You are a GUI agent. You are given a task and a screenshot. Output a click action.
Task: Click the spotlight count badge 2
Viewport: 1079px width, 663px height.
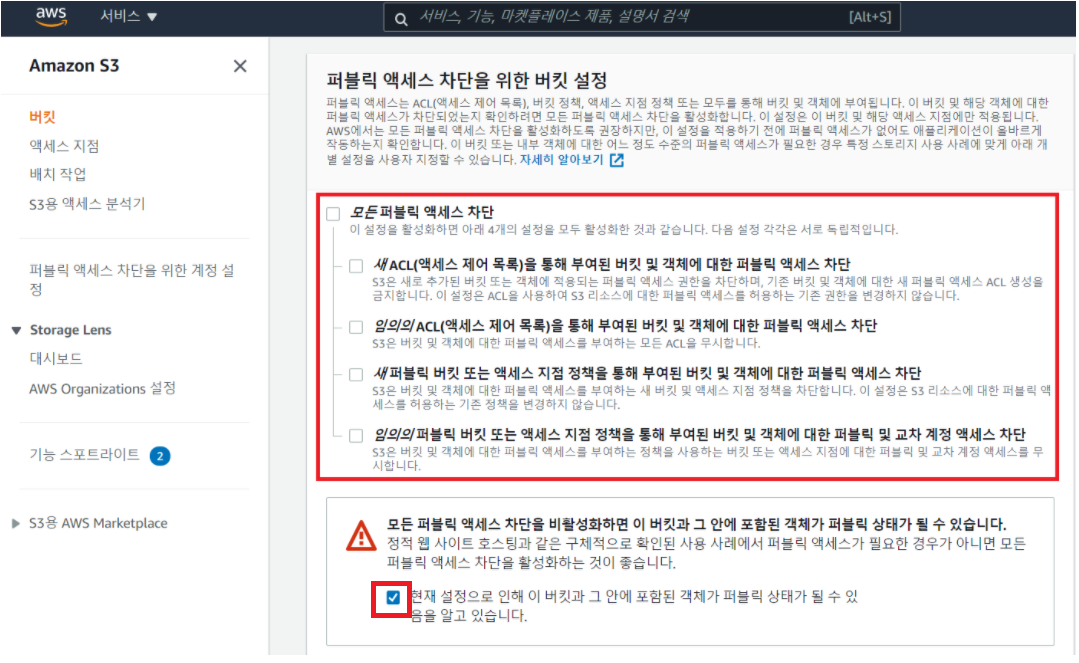coord(160,456)
